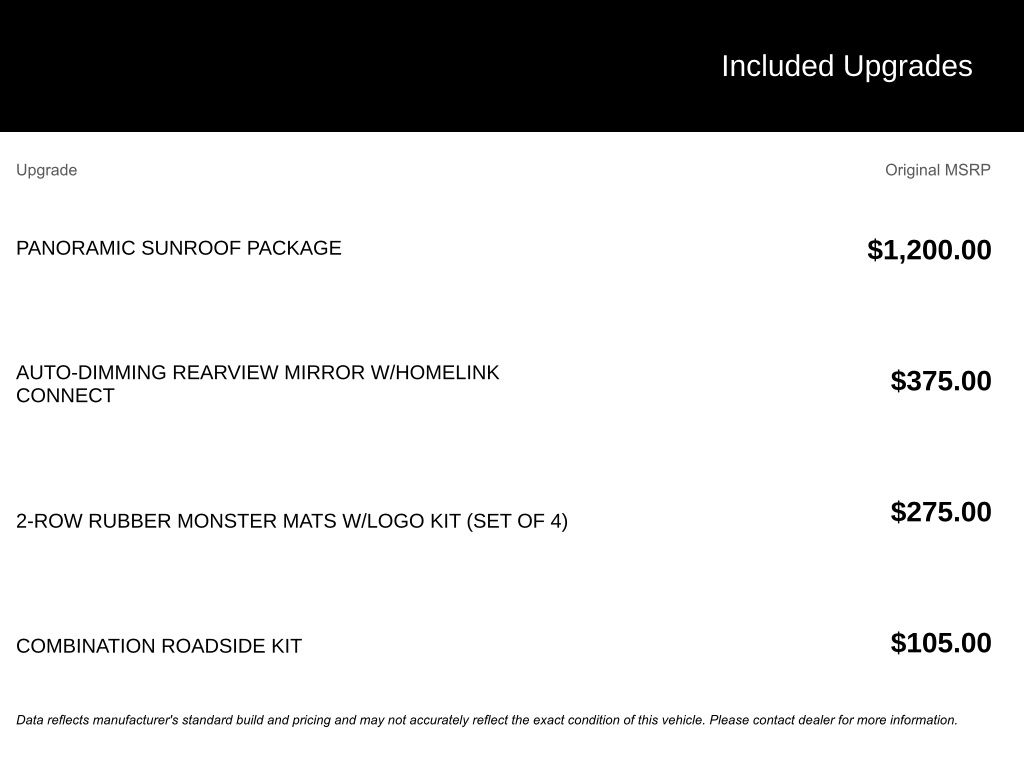The height and width of the screenshot is (768, 1024).
Task: Click the Upgrade column header
Action: (x=46, y=170)
